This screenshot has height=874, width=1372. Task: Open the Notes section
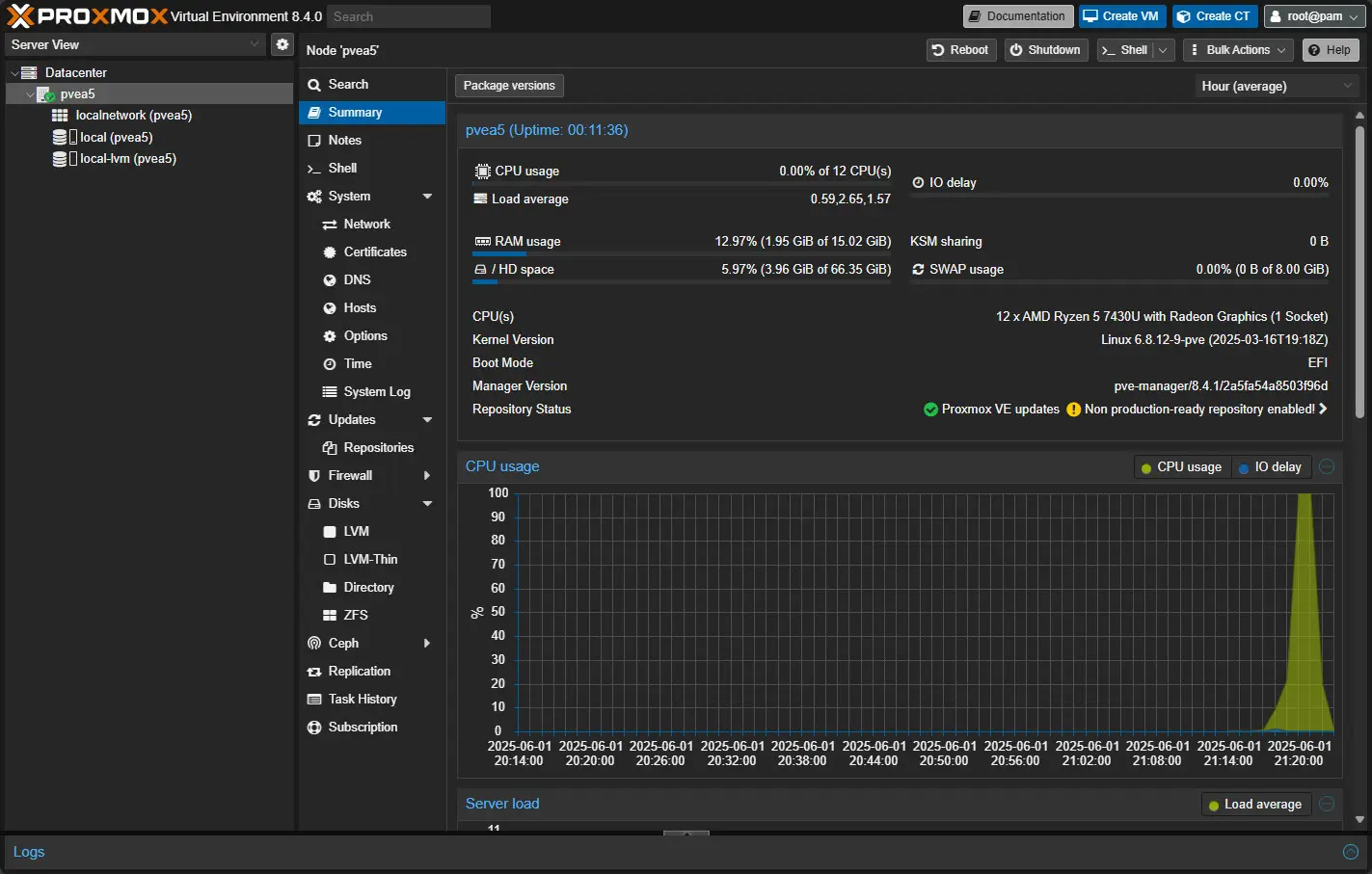[342, 140]
